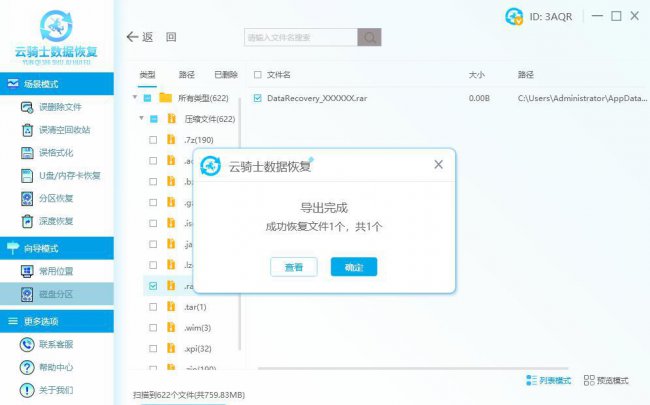650x405 pixels.
Task: Click the .tar(1) type label
Action: click(x=195, y=307)
